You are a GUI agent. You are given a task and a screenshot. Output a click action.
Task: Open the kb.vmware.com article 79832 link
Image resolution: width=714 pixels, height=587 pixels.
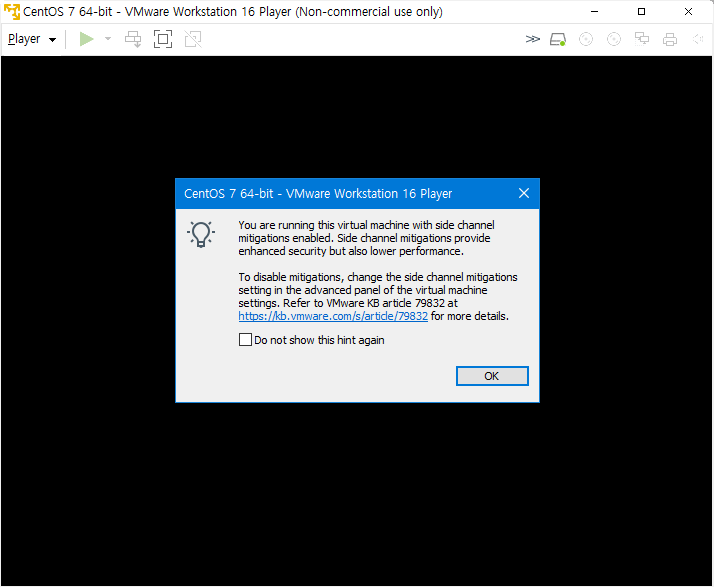coord(333,316)
